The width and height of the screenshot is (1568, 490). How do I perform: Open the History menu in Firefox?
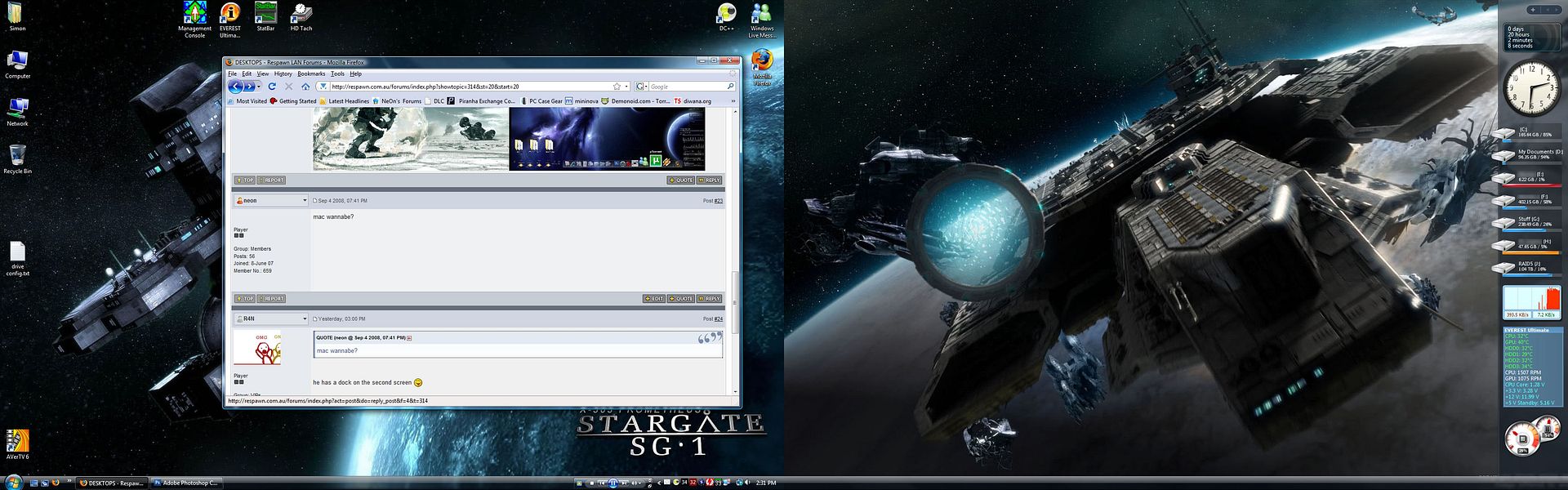tap(283, 73)
